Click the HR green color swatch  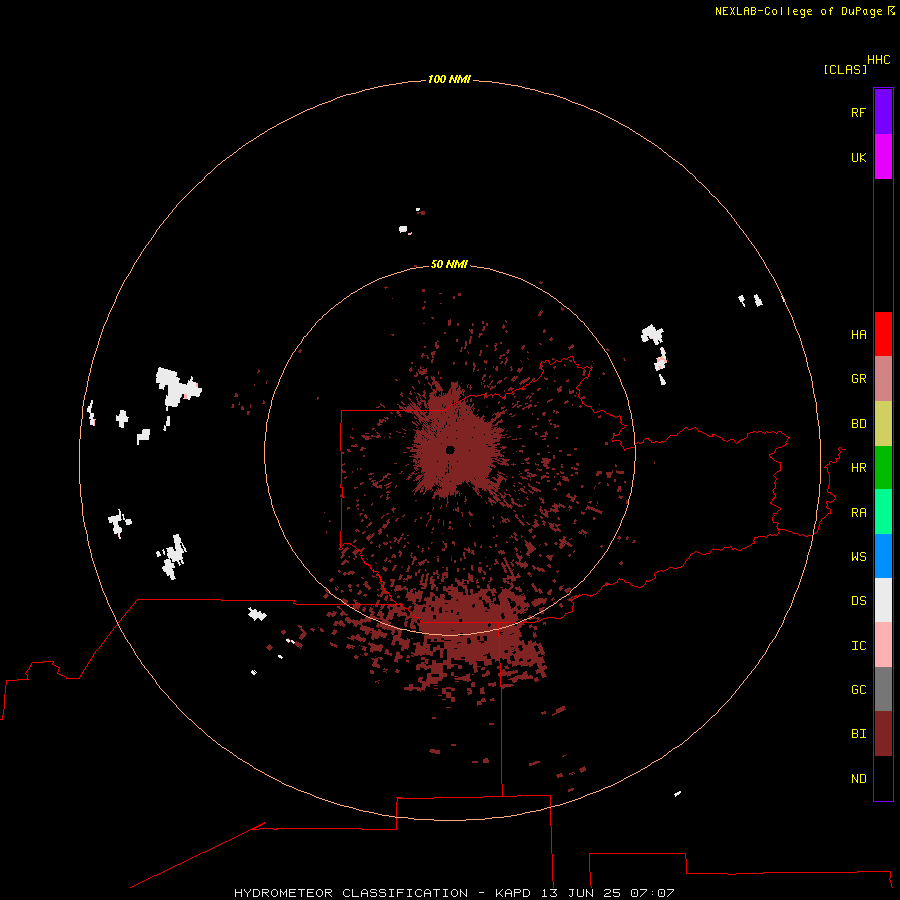883,468
